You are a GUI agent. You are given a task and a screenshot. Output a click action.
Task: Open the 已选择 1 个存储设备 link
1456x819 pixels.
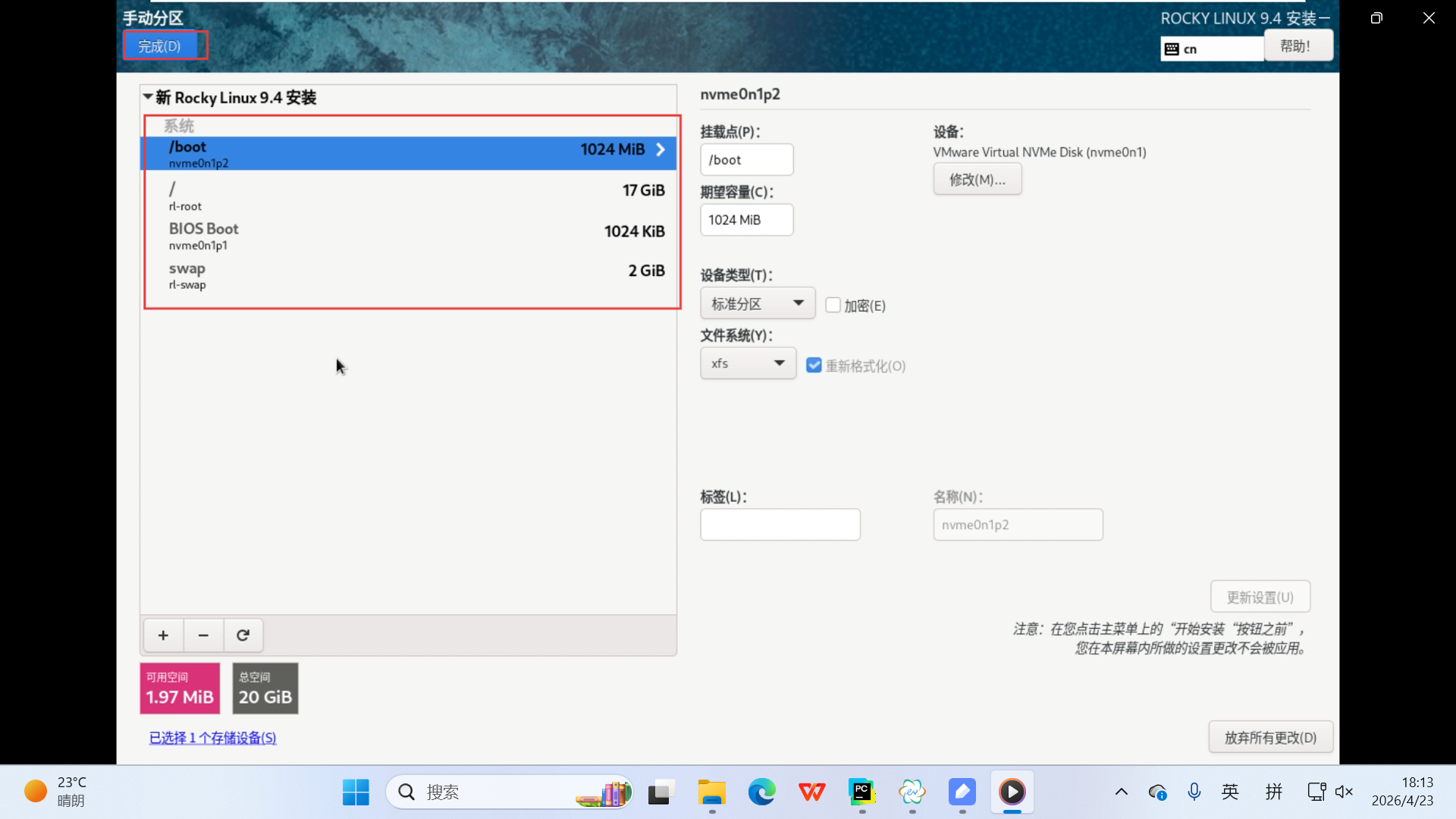pos(212,738)
